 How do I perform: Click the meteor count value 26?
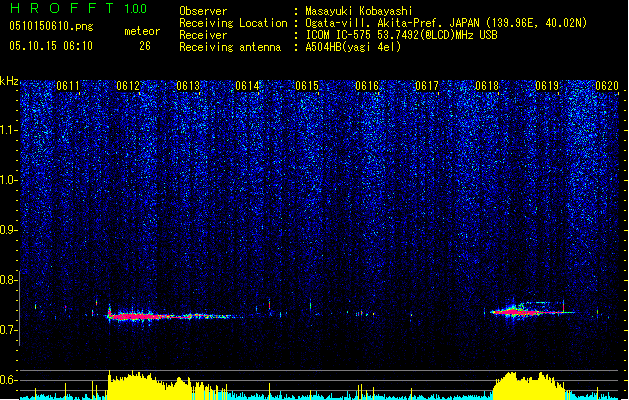[x=145, y=46]
